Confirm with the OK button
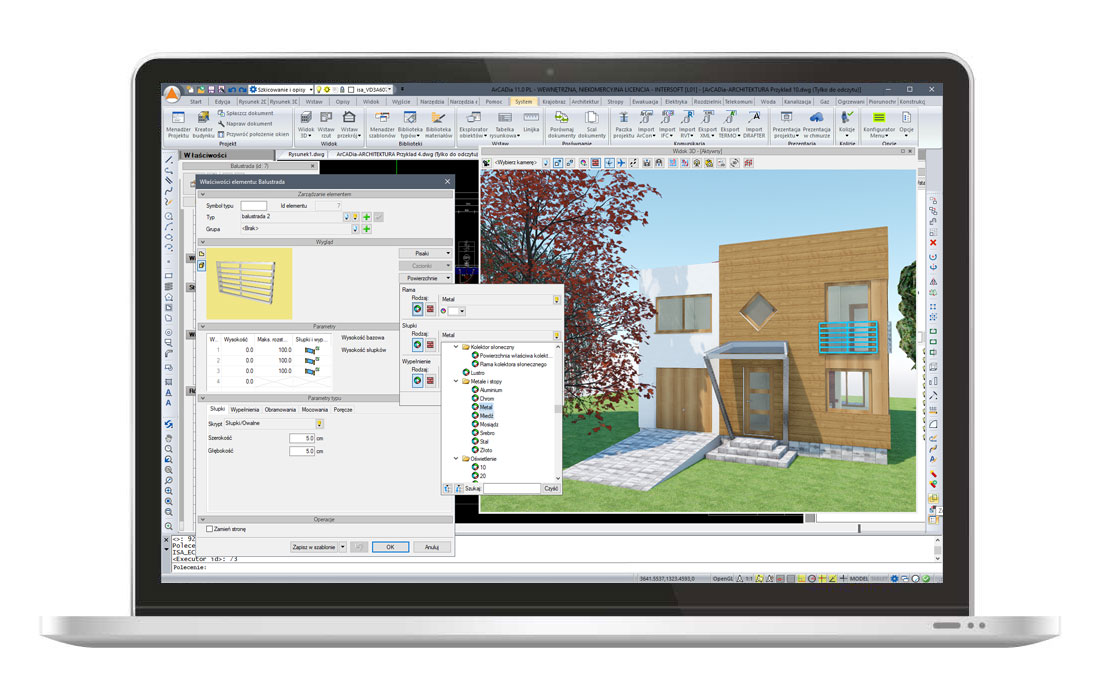 (x=390, y=547)
